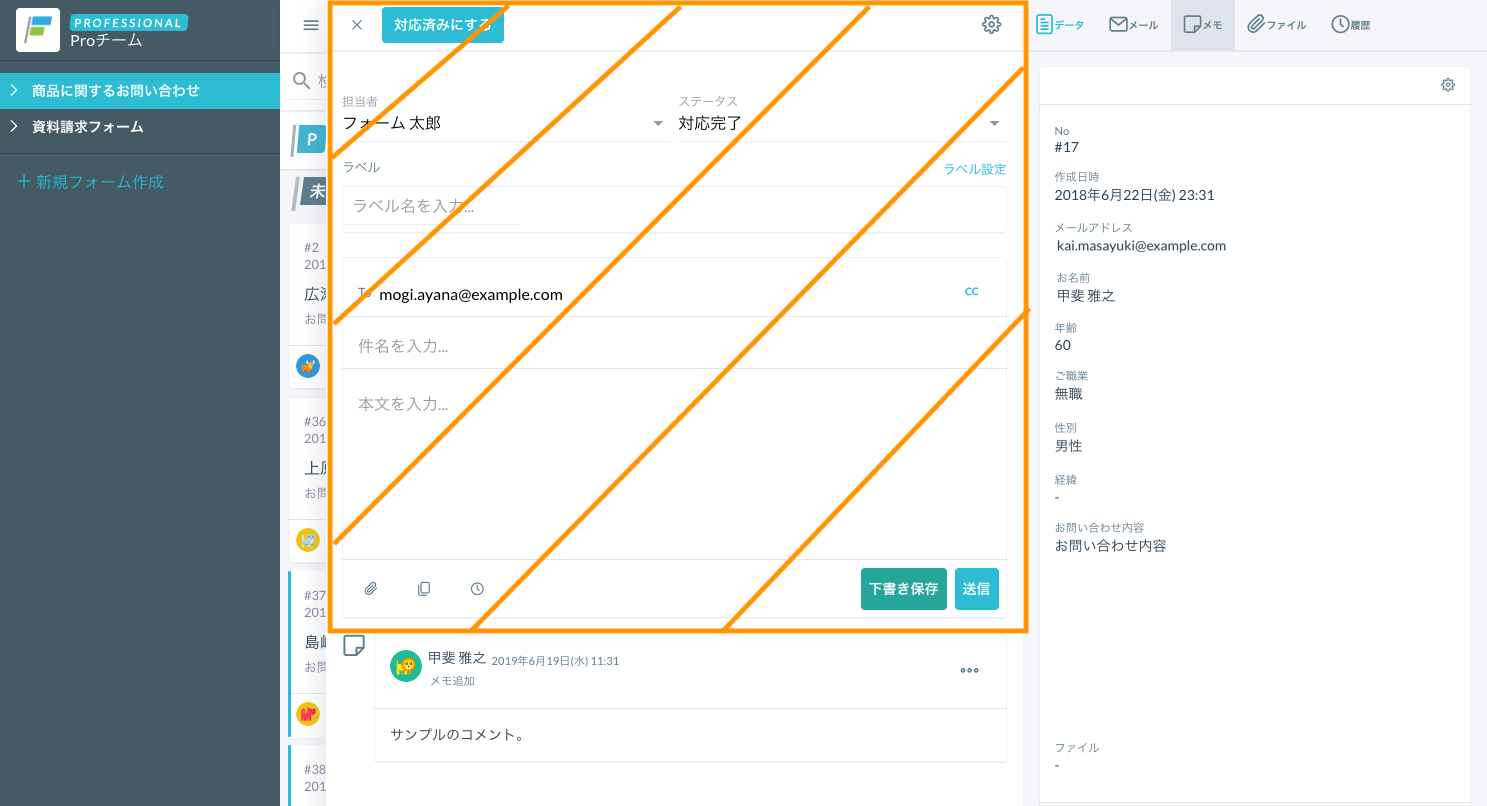Screen dimensions: 1487x806
Task: Click the clock scheduling icon in composer
Action: (x=477, y=589)
